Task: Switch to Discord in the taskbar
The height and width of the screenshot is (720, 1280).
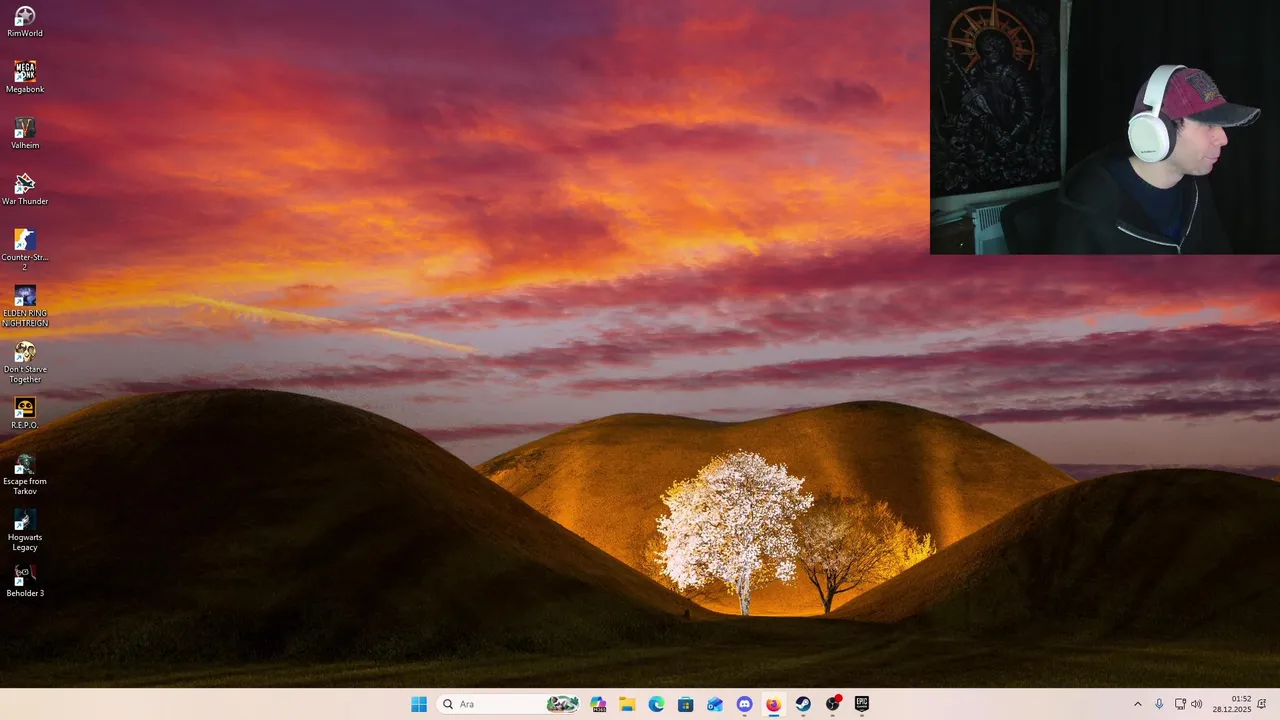Action: [744, 704]
